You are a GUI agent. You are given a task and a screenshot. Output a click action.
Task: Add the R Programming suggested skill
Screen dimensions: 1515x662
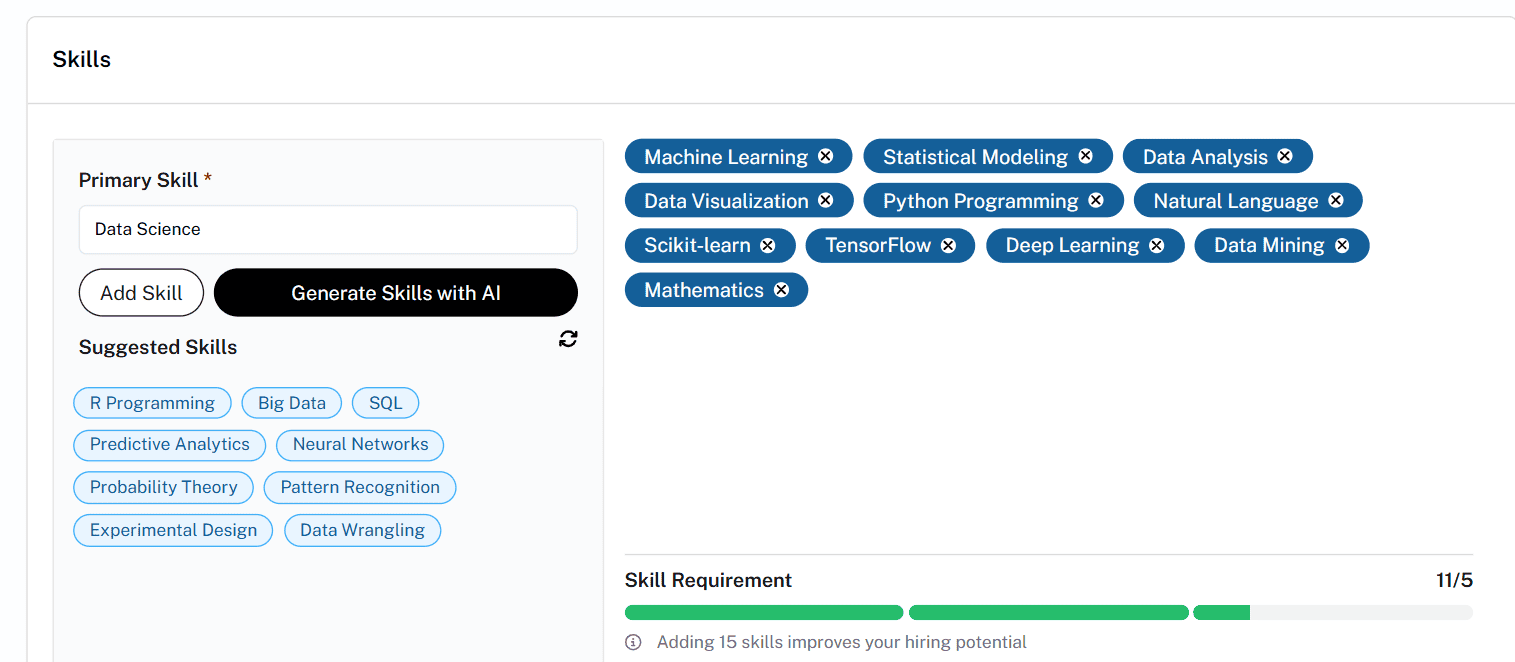click(x=152, y=403)
